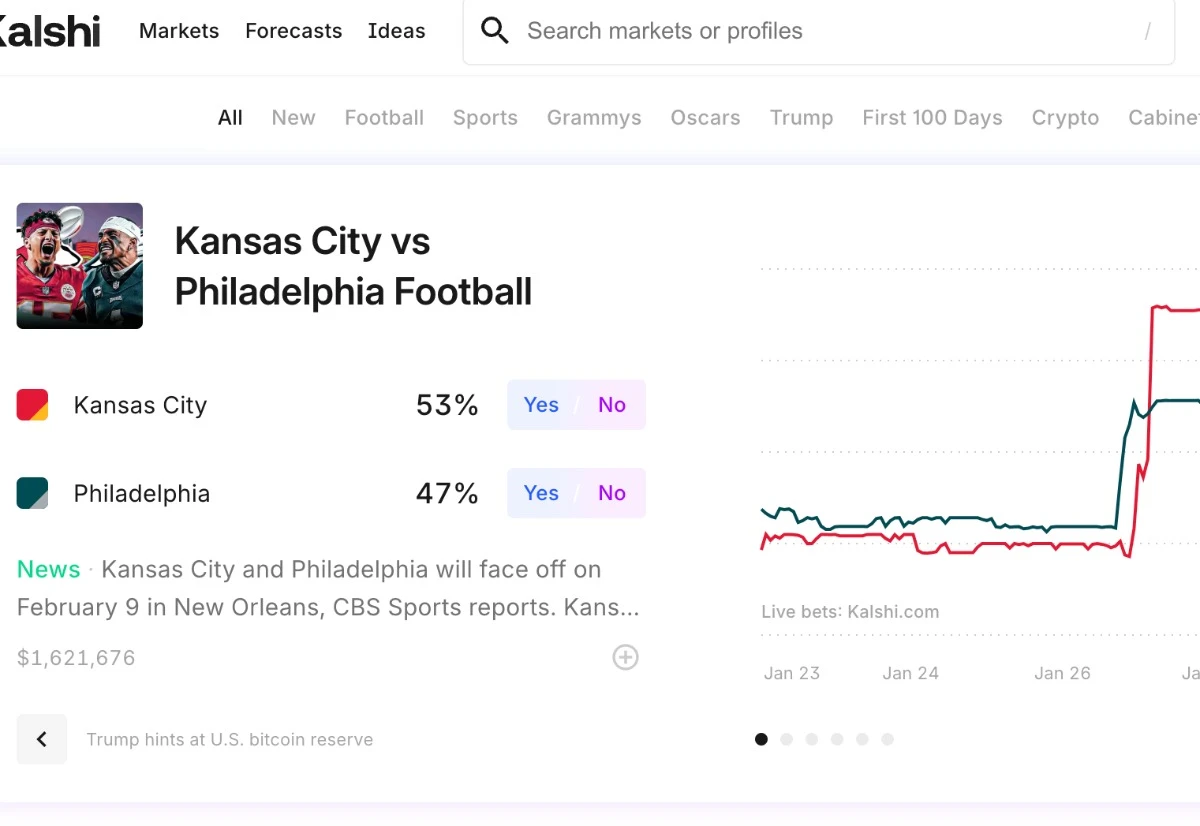
Task: Open the Kansas City vs Philadelphia Football market
Action: [x=353, y=266]
